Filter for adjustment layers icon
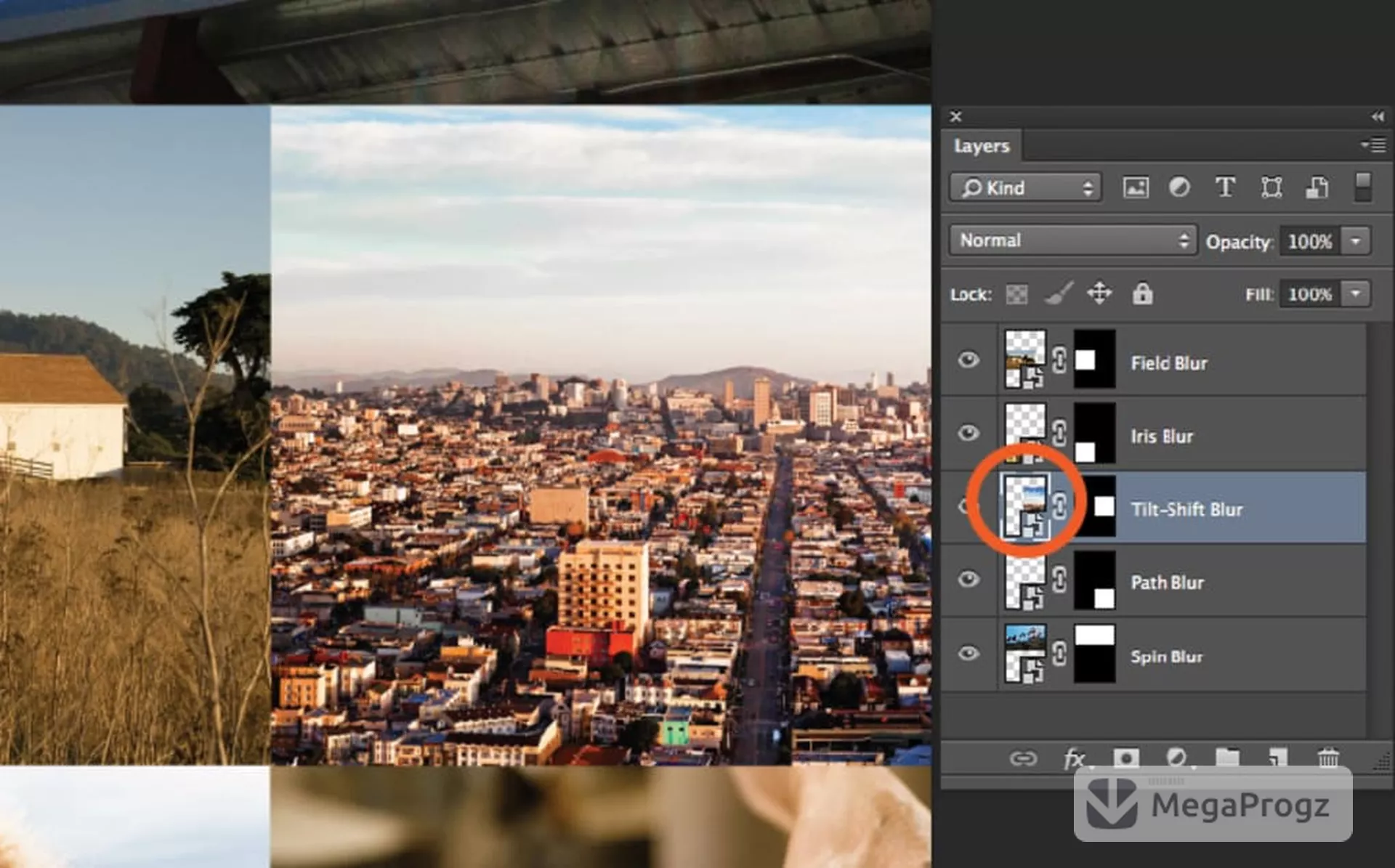1395x868 pixels. (x=1179, y=187)
